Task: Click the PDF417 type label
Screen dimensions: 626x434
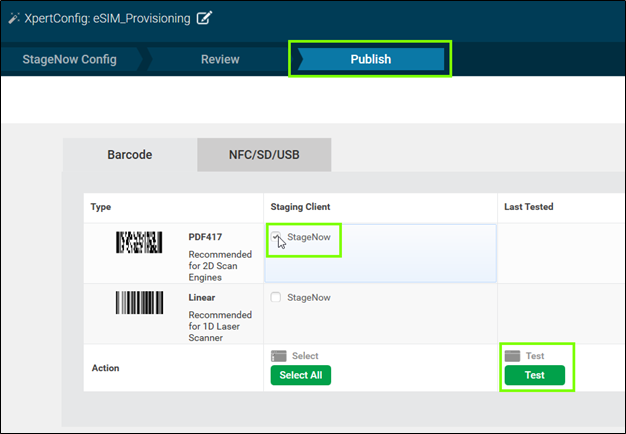Action: click(x=206, y=238)
